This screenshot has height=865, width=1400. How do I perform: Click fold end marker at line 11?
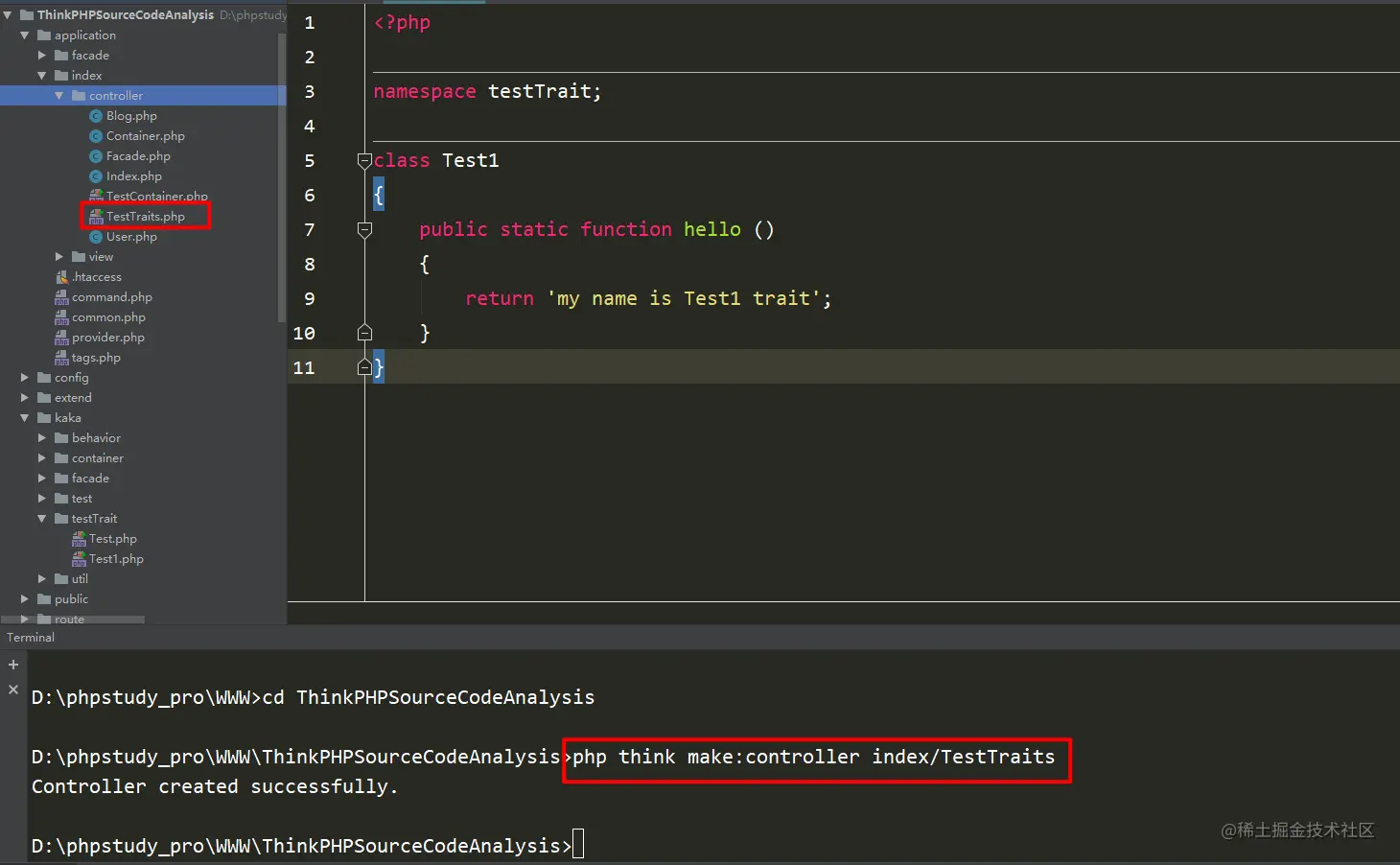click(364, 367)
